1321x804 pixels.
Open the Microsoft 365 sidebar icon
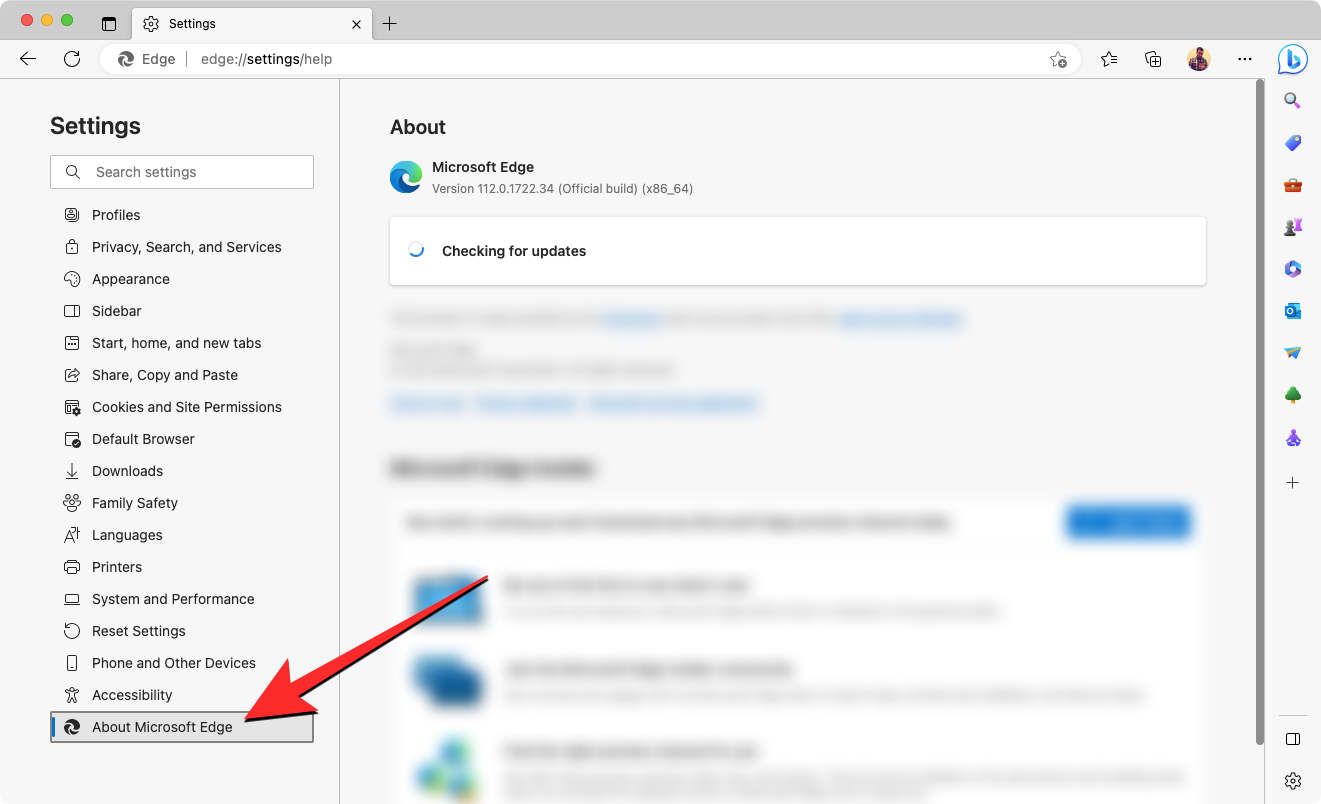[1292, 269]
